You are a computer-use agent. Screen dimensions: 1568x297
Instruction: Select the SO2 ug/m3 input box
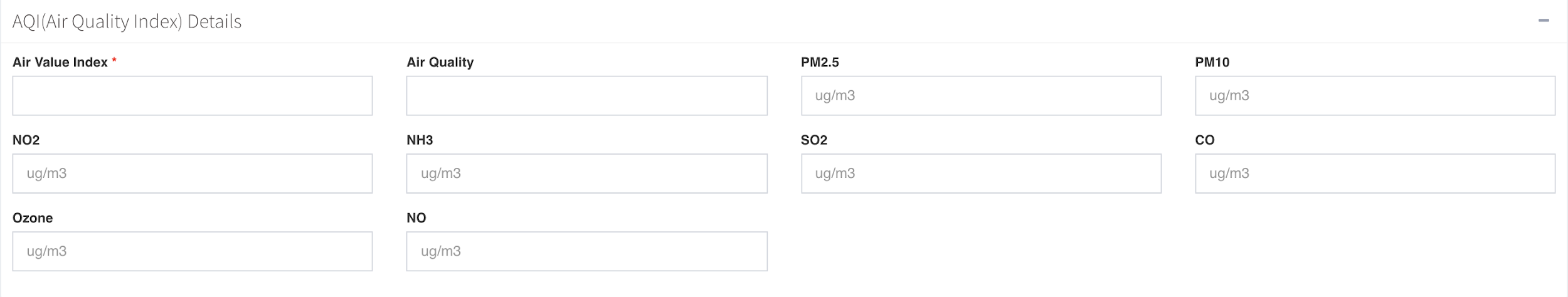tap(981, 174)
